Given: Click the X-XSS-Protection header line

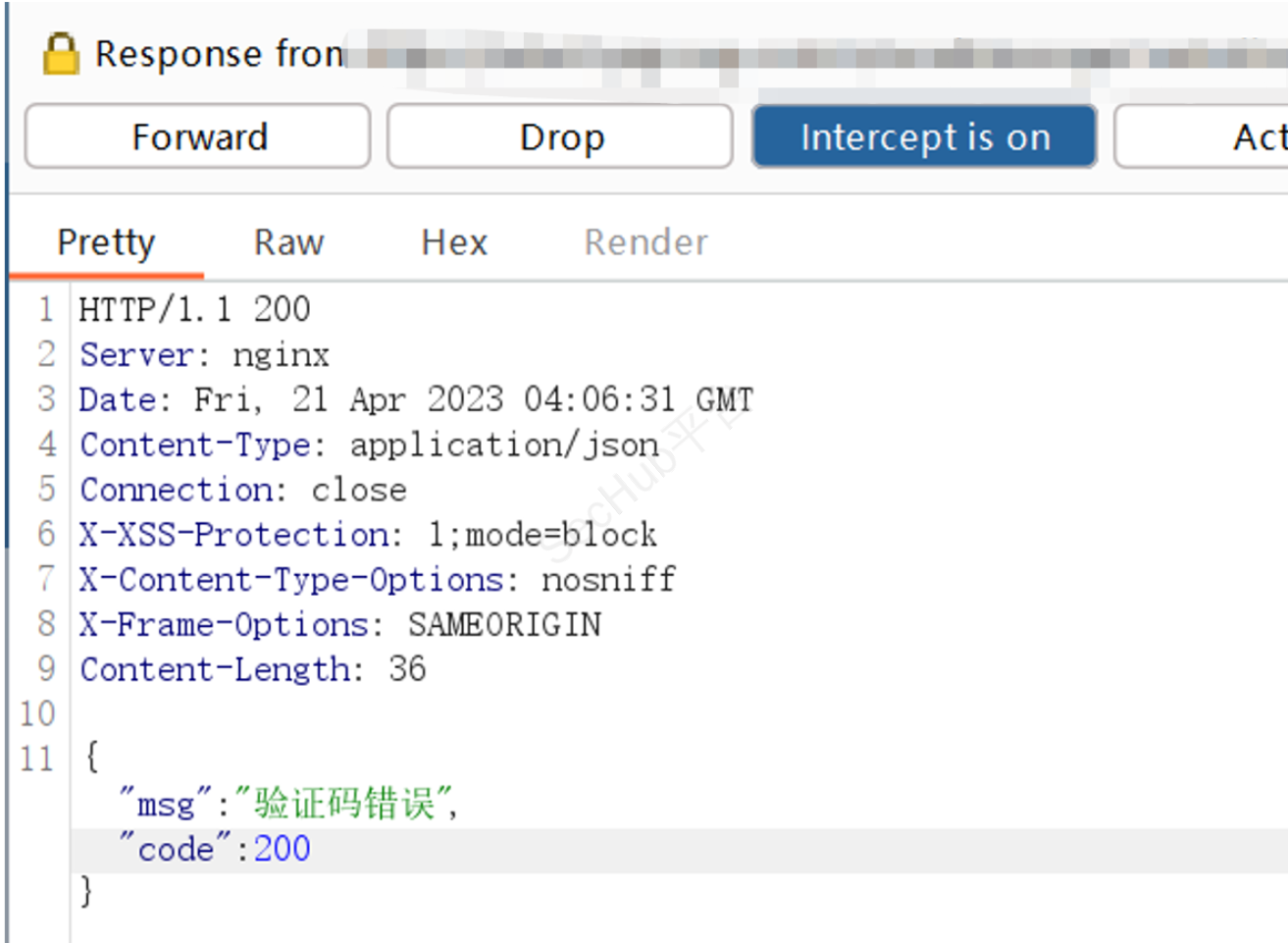Looking at the screenshot, I should (x=368, y=535).
